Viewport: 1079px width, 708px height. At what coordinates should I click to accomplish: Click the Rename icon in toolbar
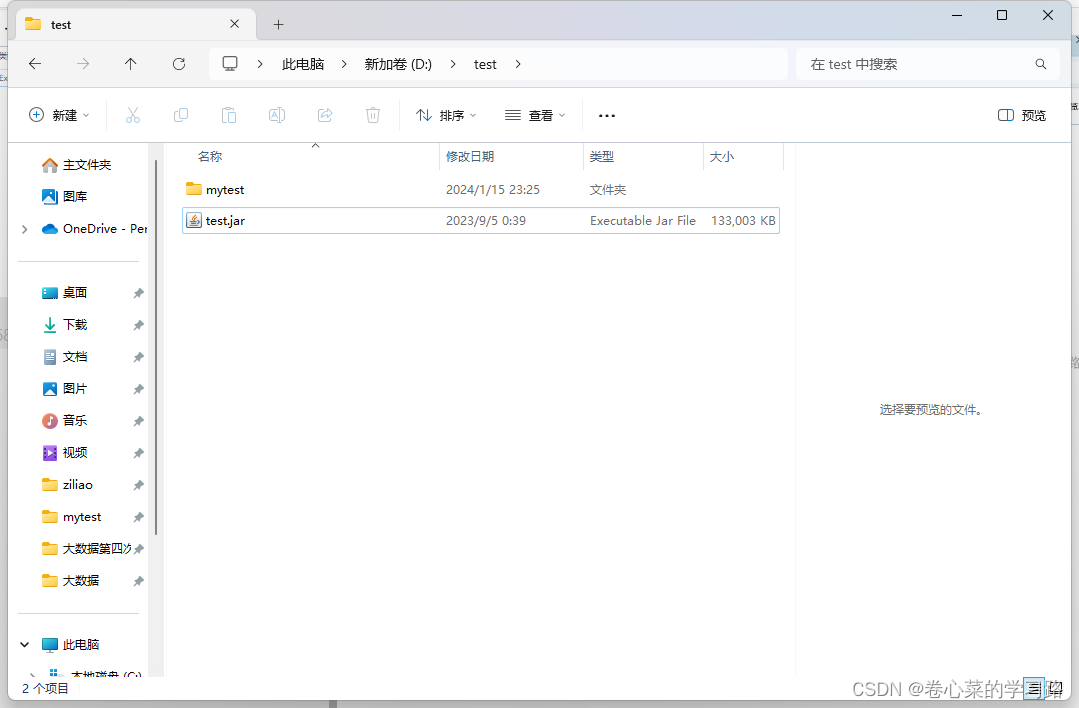tap(277, 115)
